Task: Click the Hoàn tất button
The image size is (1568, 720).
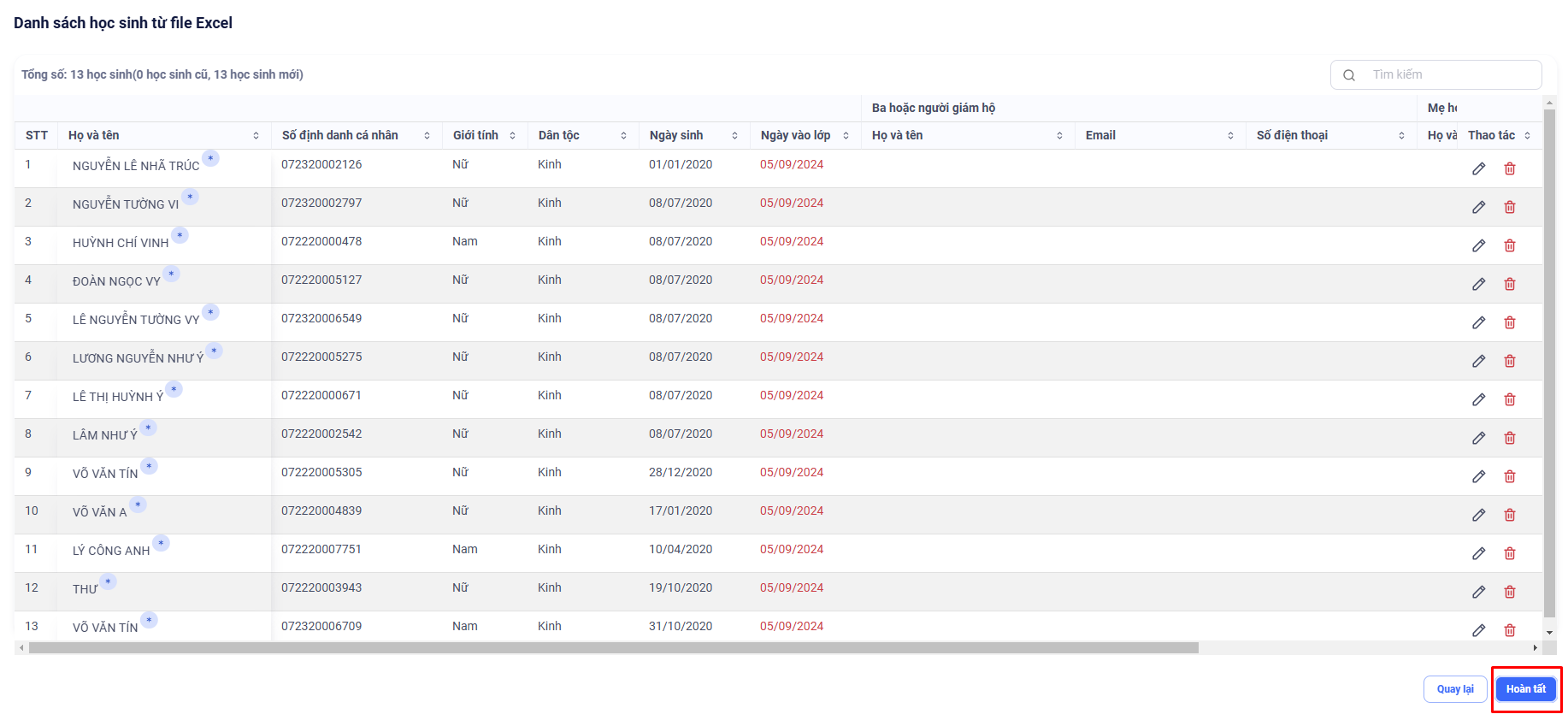Action: (x=1526, y=689)
